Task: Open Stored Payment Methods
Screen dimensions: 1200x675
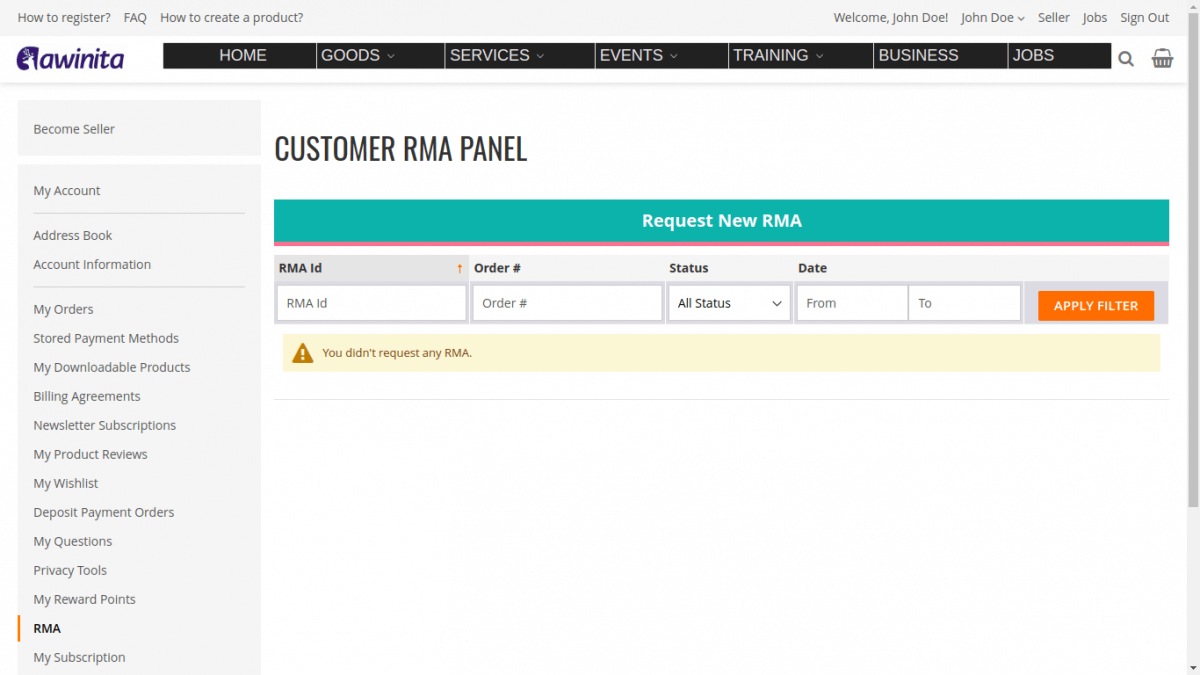Action: pos(106,339)
